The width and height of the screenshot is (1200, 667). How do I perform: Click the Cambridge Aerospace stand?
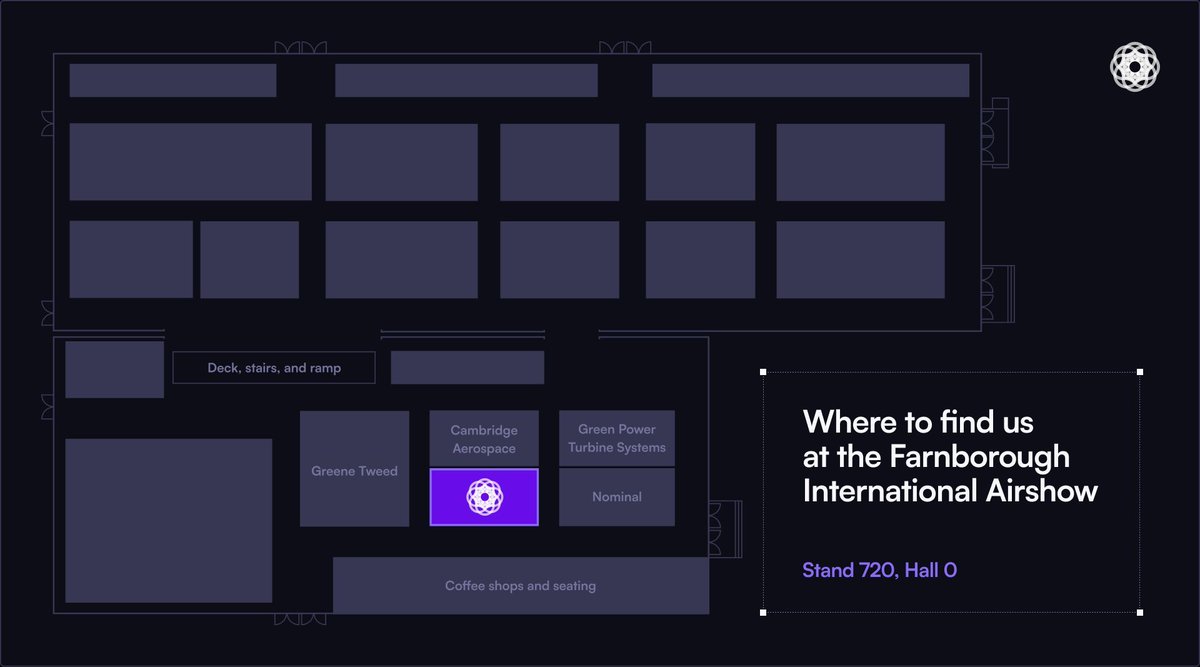tap(484, 438)
